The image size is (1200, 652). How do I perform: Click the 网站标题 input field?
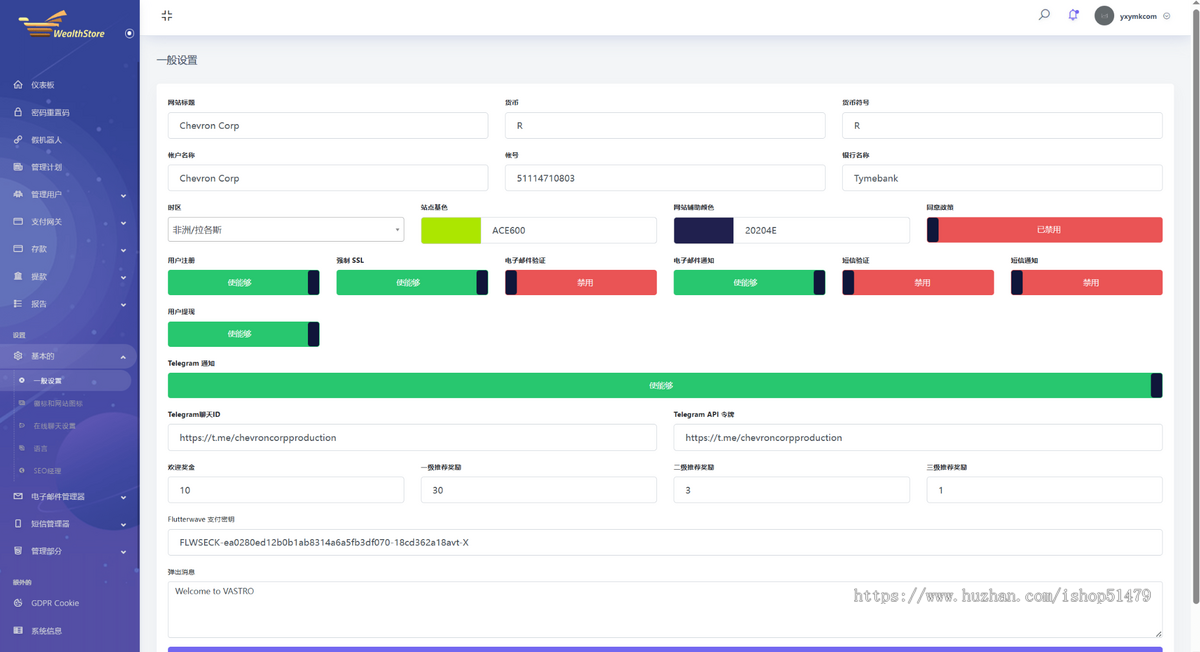click(328, 125)
